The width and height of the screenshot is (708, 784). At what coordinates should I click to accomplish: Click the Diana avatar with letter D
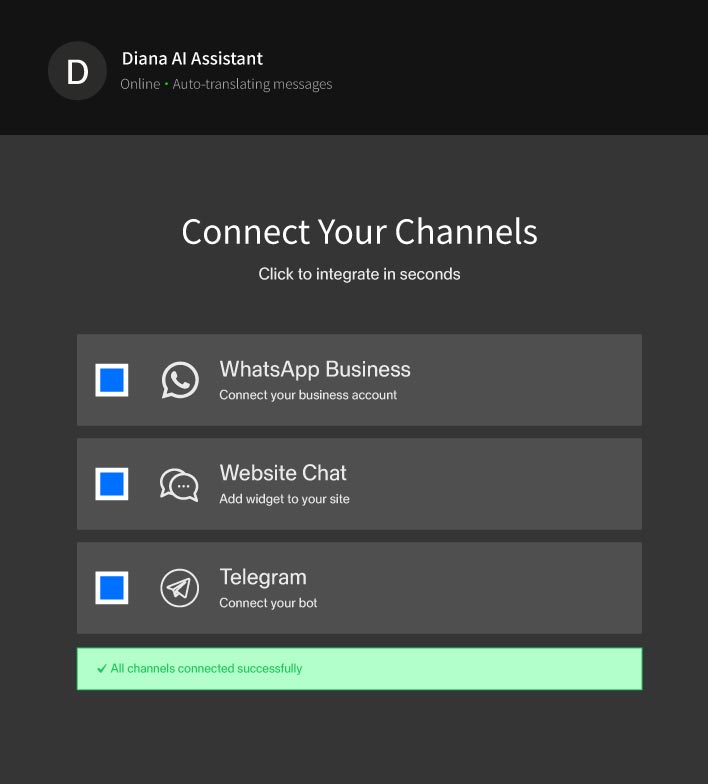[x=77, y=72]
